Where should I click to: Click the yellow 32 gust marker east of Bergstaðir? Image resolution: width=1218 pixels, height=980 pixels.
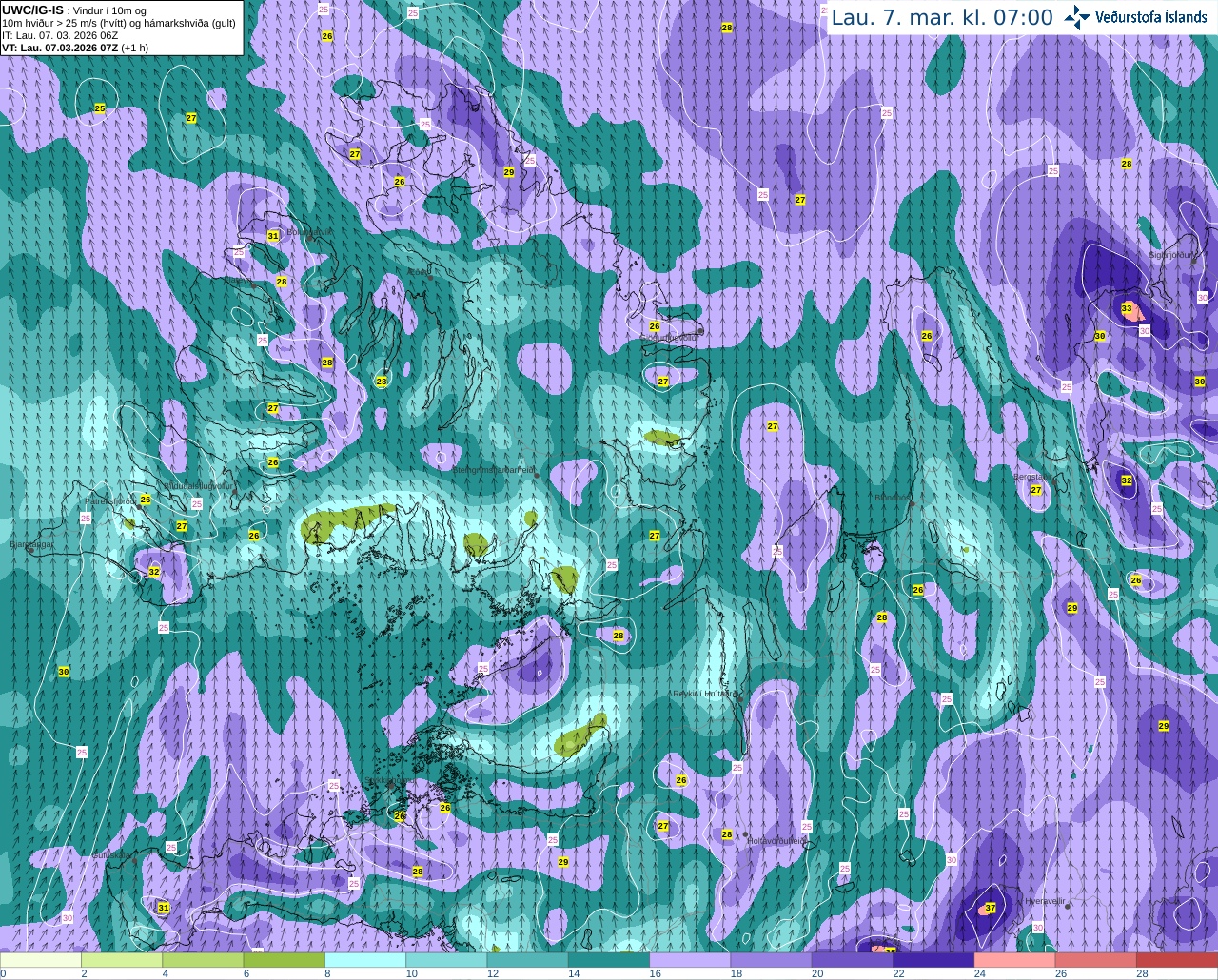(1127, 480)
